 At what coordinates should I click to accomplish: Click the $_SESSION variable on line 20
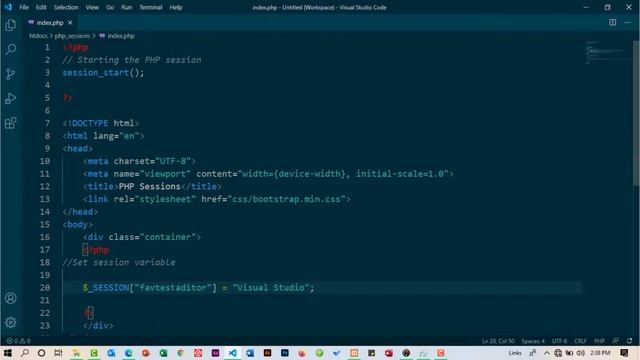coord(106,287)
